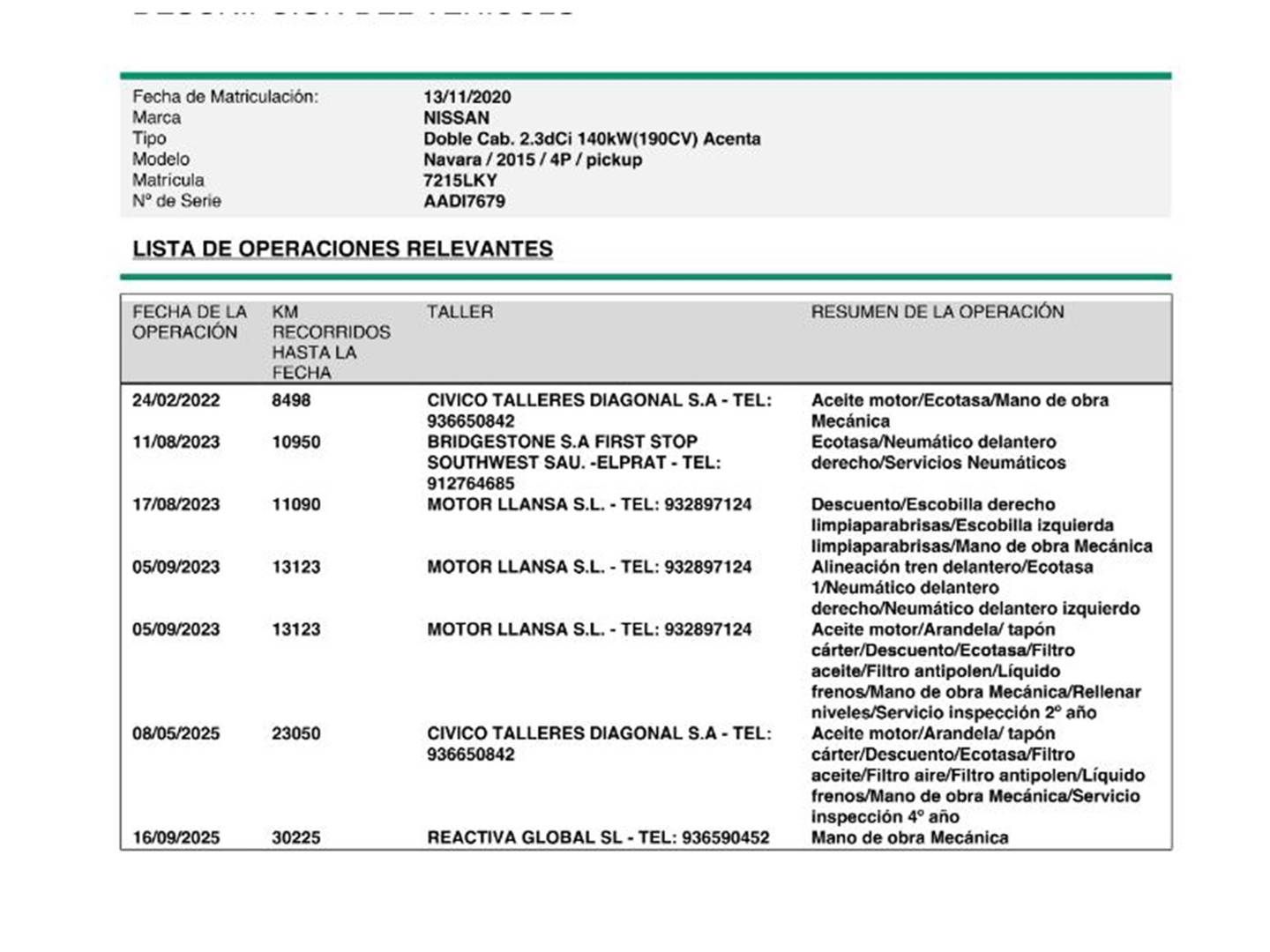Click the LISTA DE OPERACIONES RELEVANTES heading
Image resolution: width=1270 pixels, height=952 pixels.
click(342, 249)
